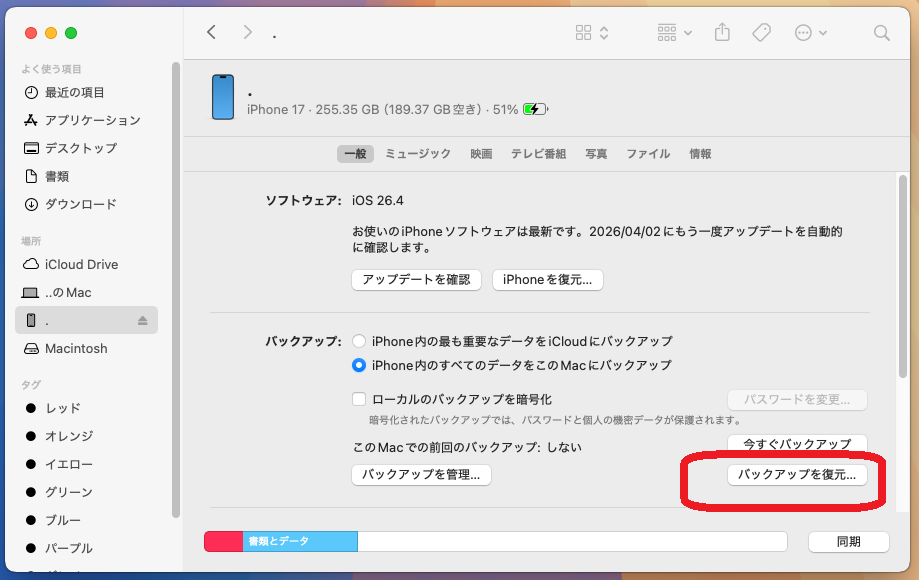Expand the action menu chevron
This screenshot has width=919, height=580.
pyautogui.click(x=823, y=33)
